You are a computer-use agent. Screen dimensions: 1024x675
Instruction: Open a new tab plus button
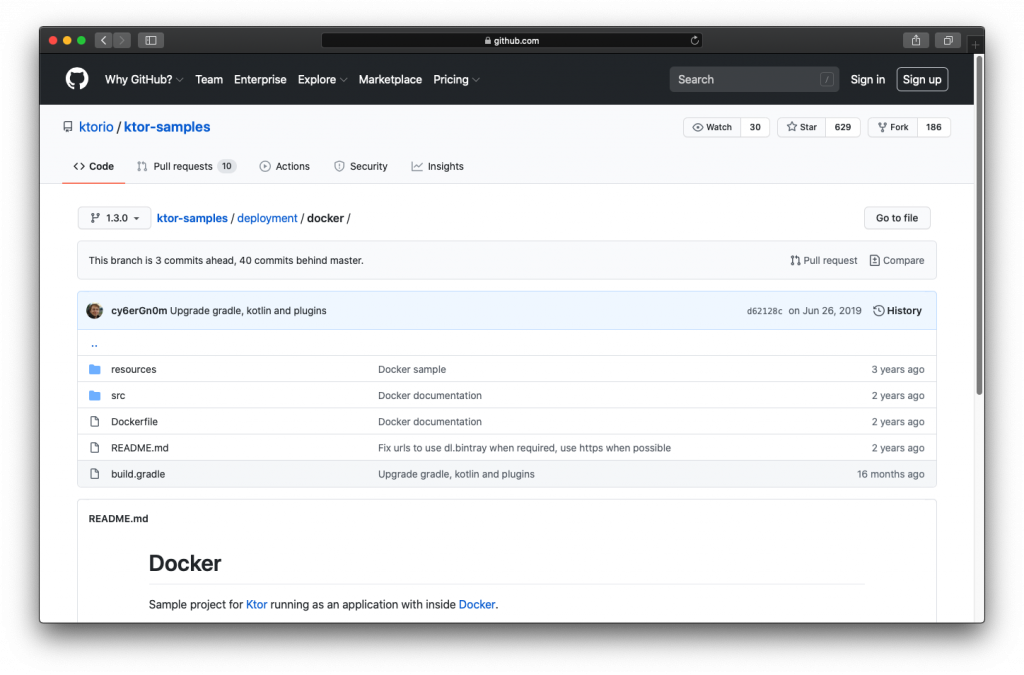point(975,44)
